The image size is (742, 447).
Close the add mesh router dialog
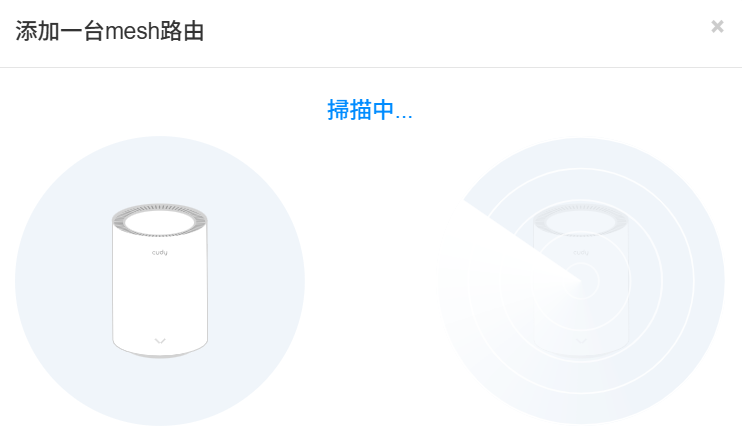pos(717,26)
